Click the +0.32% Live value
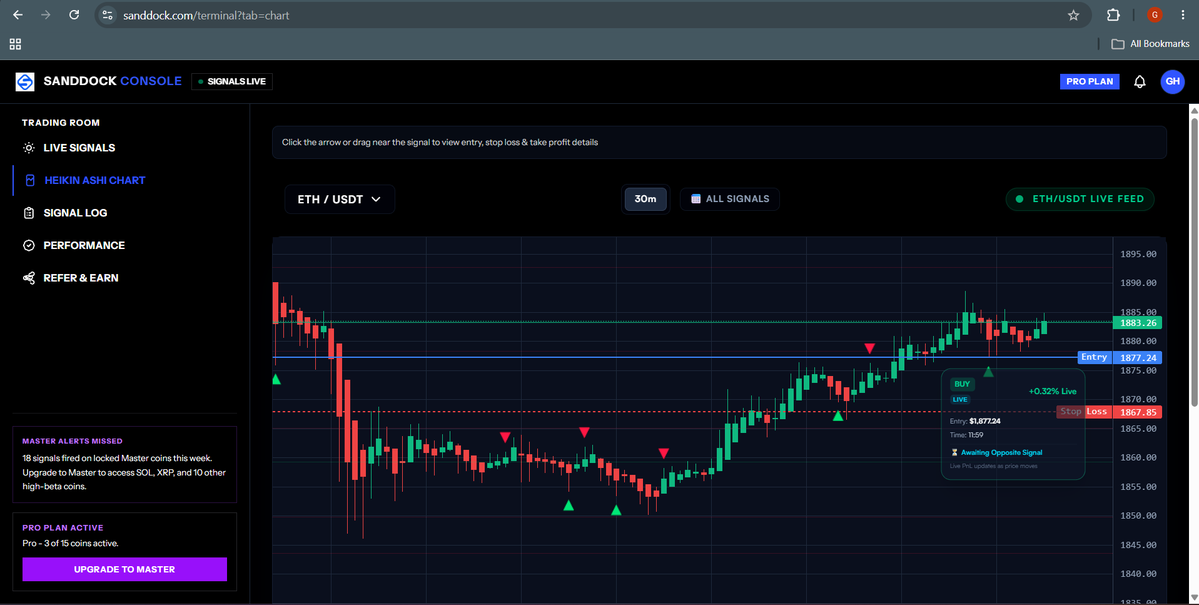The width and height of the screenshot is (1199, 605). tap(1052, 391)
